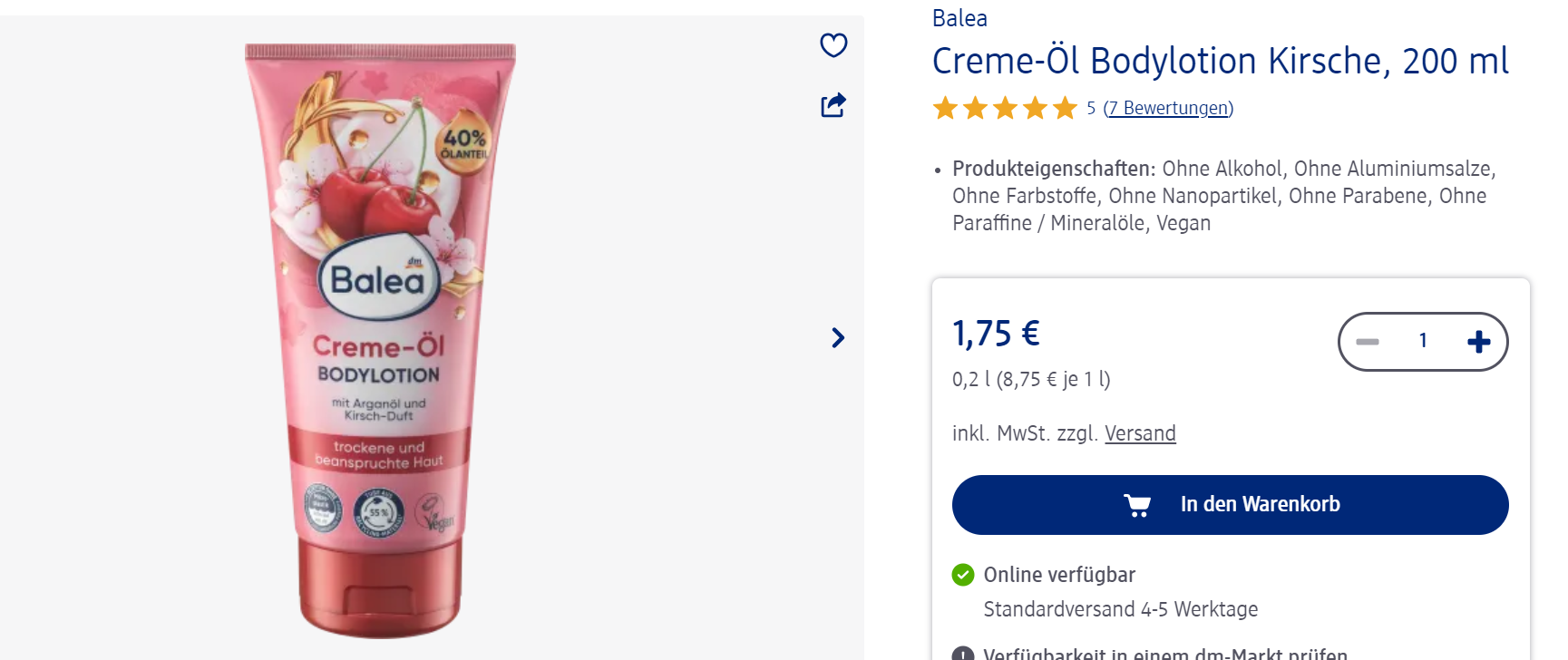Screen dimensions: 1568x660
Task: Click Verfügbarkeit in einem dm-Markt prüfen
Action: [x=1164, y=653]
